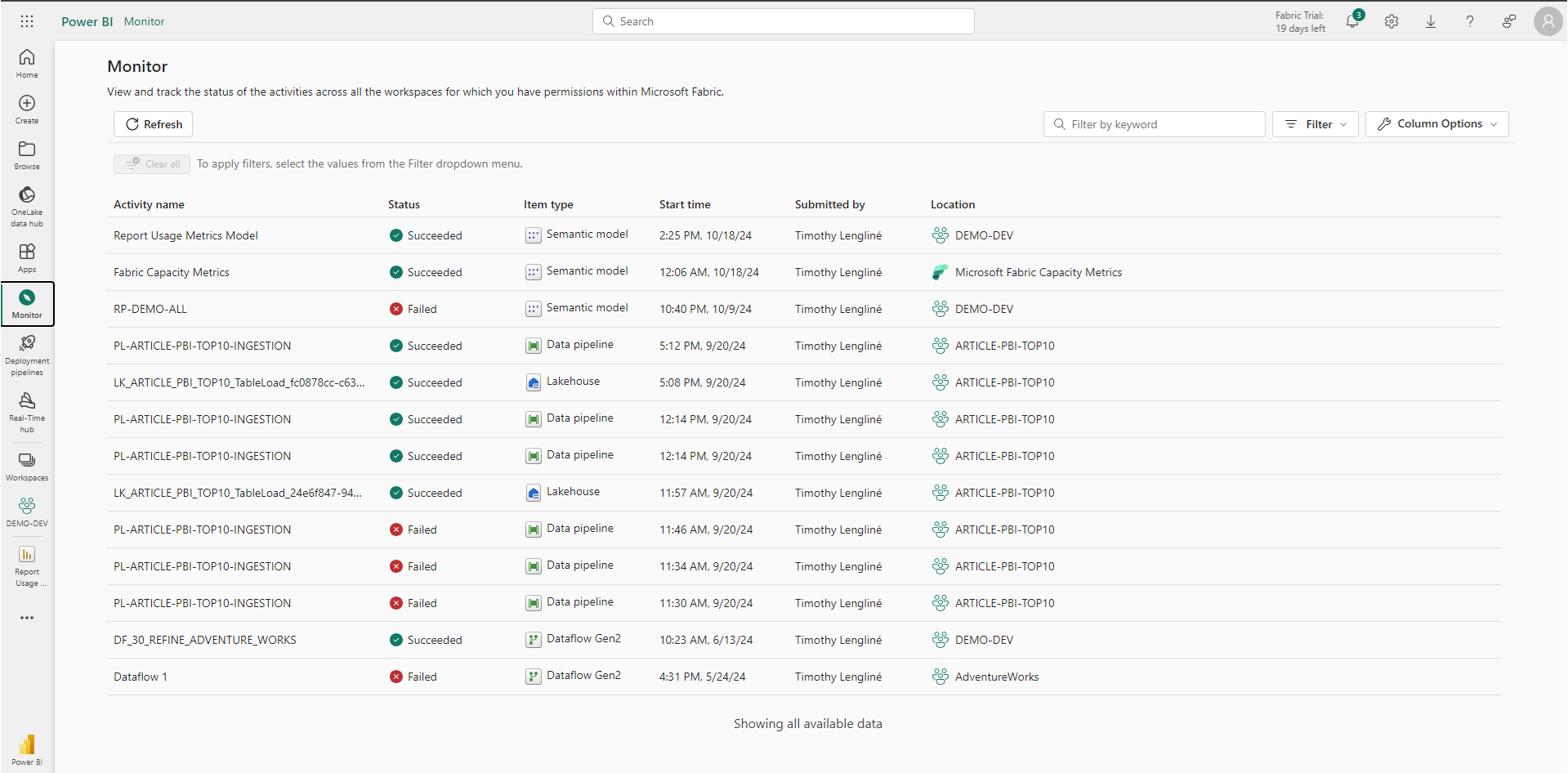The image size is (1568, 773).
Task: Show more navigation options ellipsis
Action: 27,618
